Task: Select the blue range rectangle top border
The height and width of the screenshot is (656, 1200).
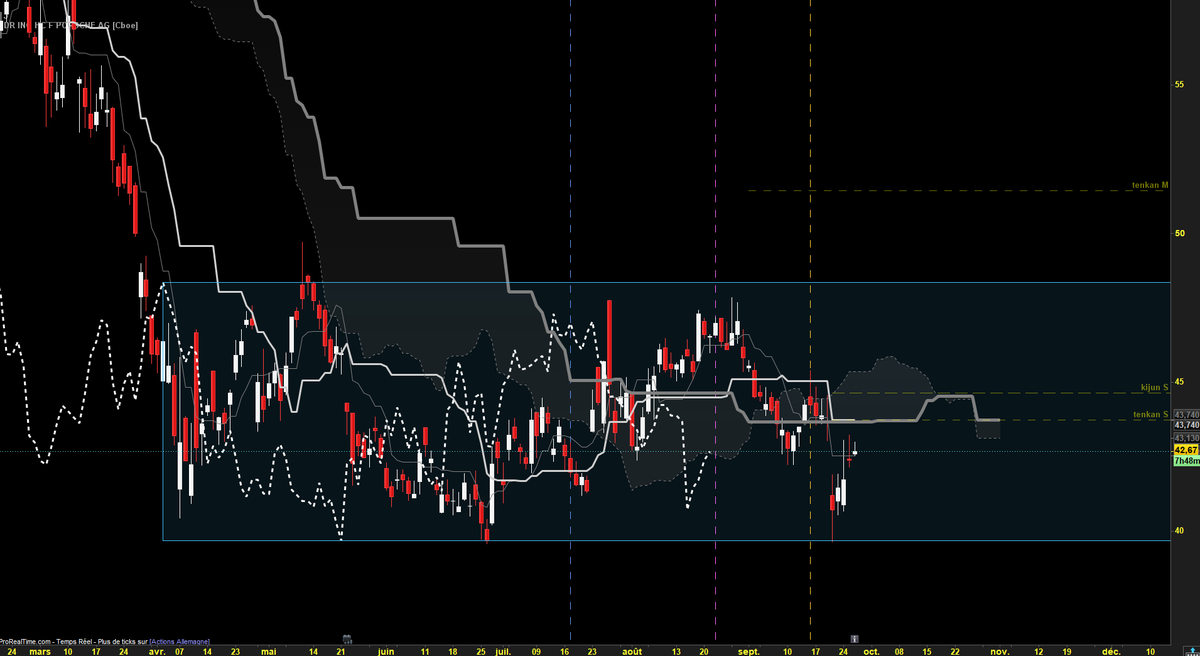Action: (666, 282)
